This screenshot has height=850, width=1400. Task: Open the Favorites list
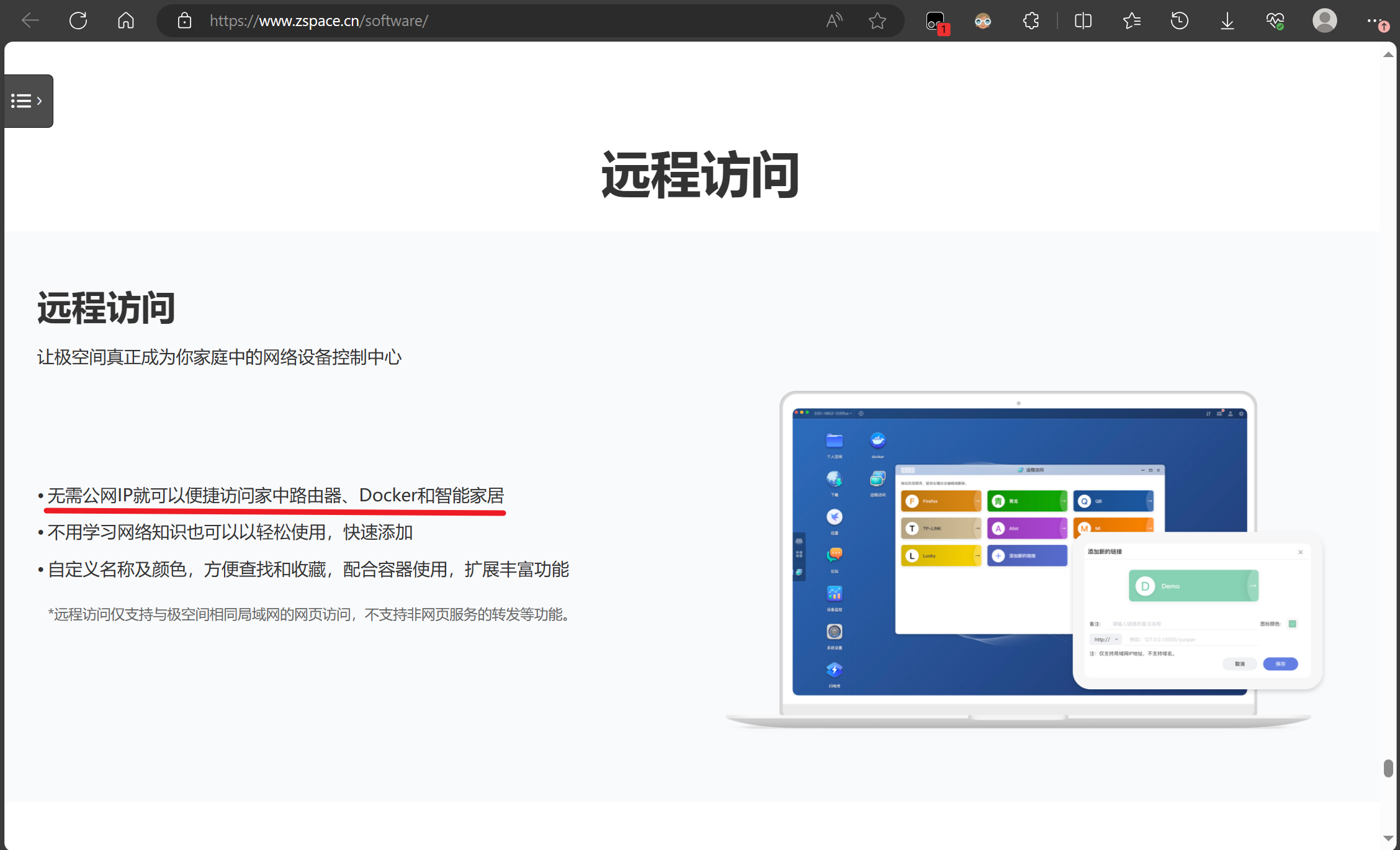(x=1131, y=20)
